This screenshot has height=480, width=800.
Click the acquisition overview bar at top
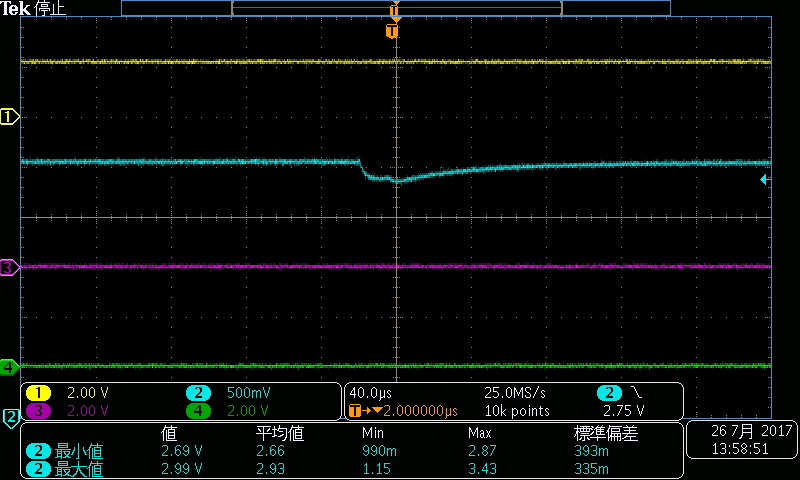(x=396, y=8)
